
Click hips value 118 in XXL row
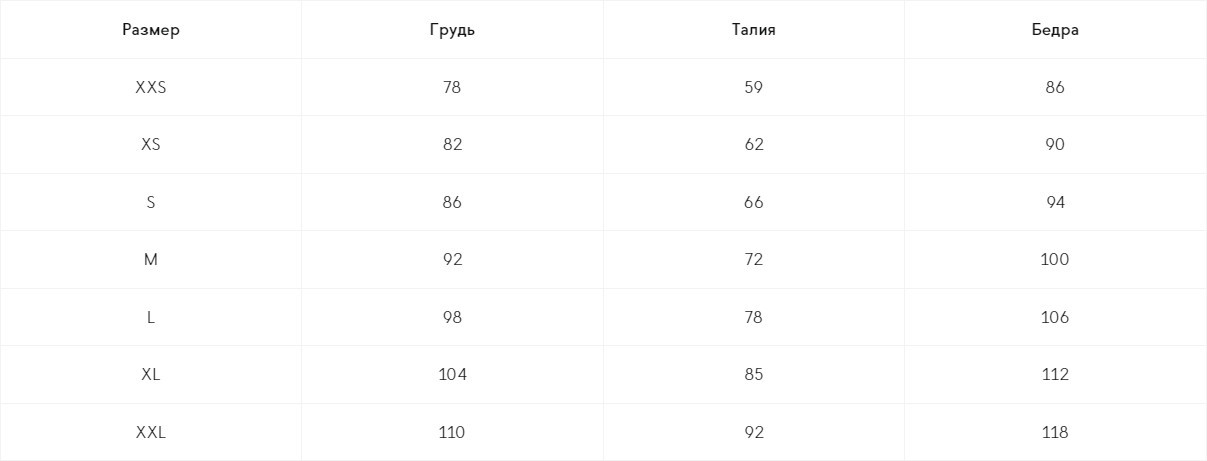(1055, 433)
